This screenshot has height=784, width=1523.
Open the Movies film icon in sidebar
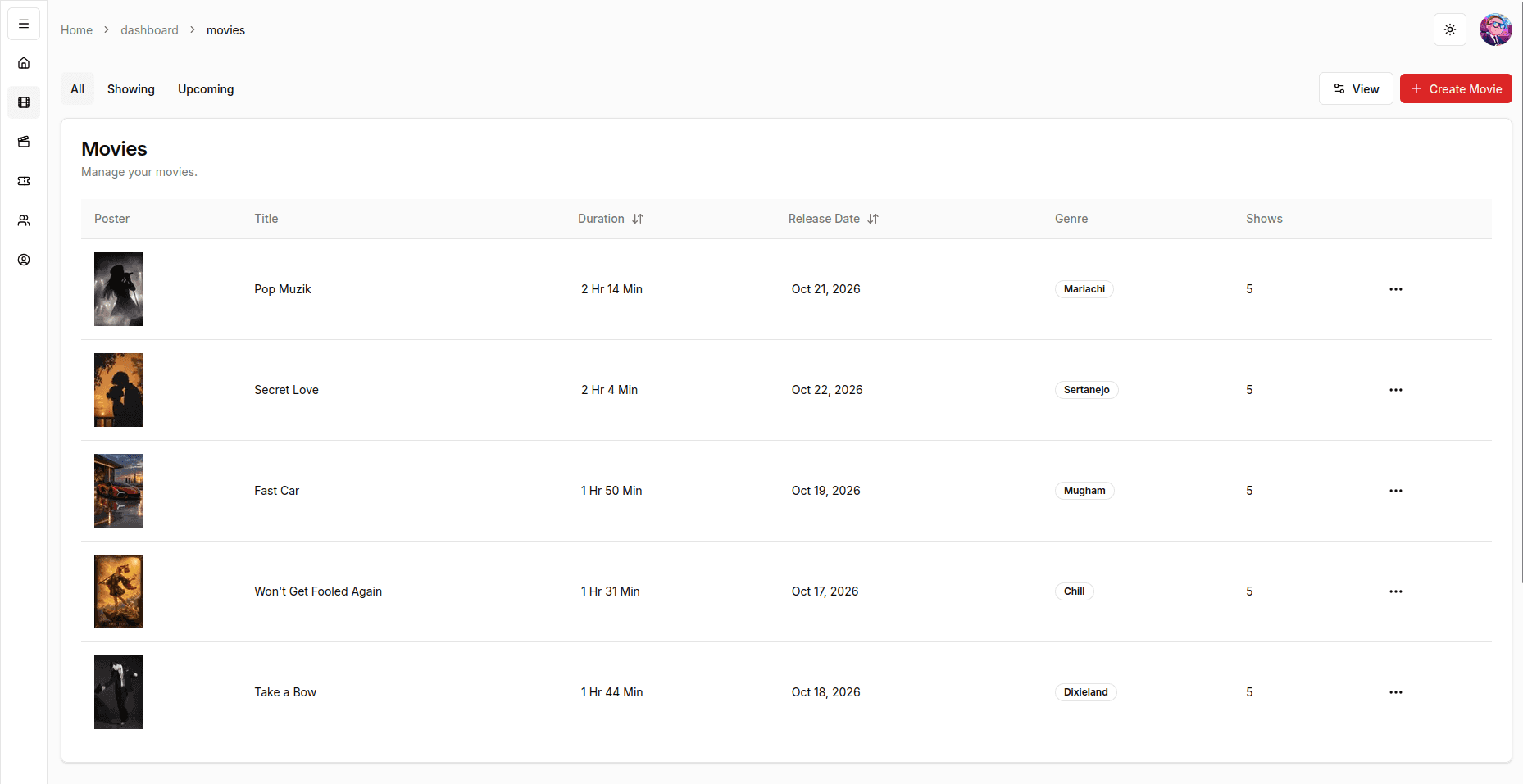coord(24,102)
